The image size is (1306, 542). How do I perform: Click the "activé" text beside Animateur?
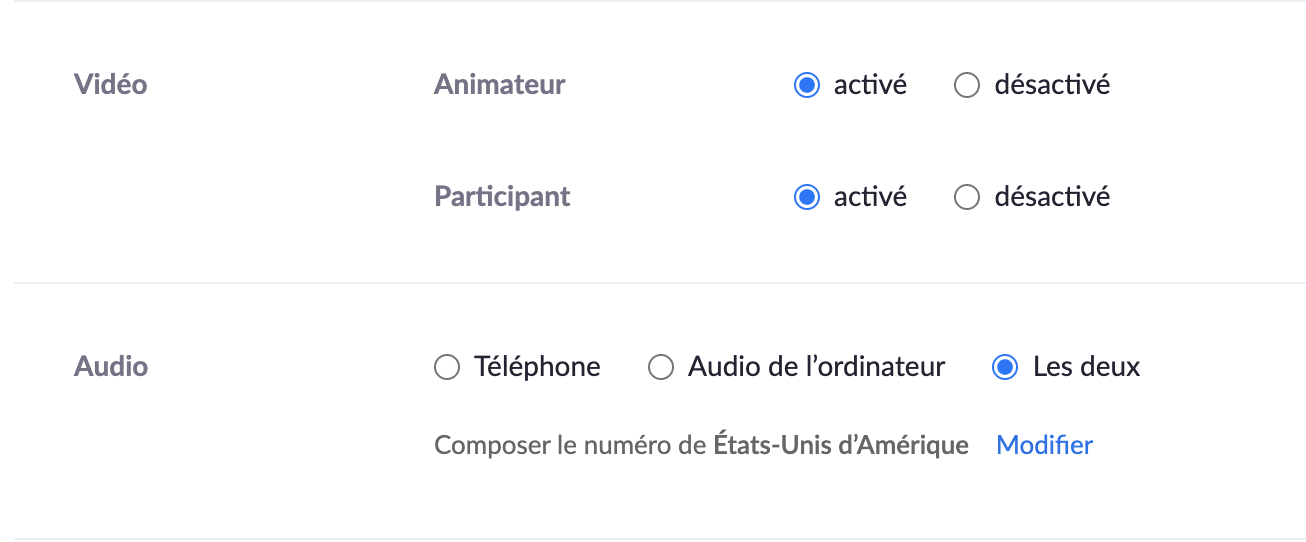(870, 85)
